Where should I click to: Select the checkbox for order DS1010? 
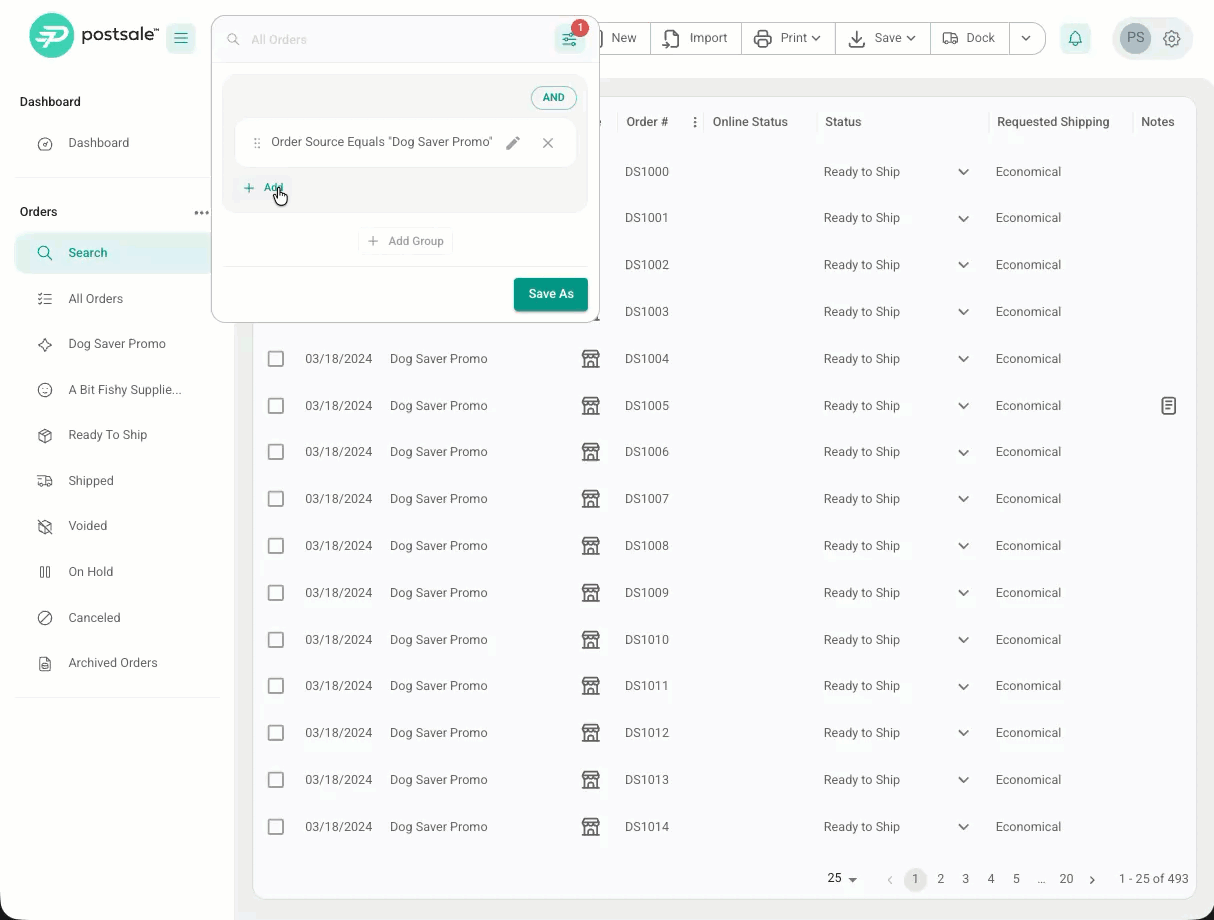276,640
